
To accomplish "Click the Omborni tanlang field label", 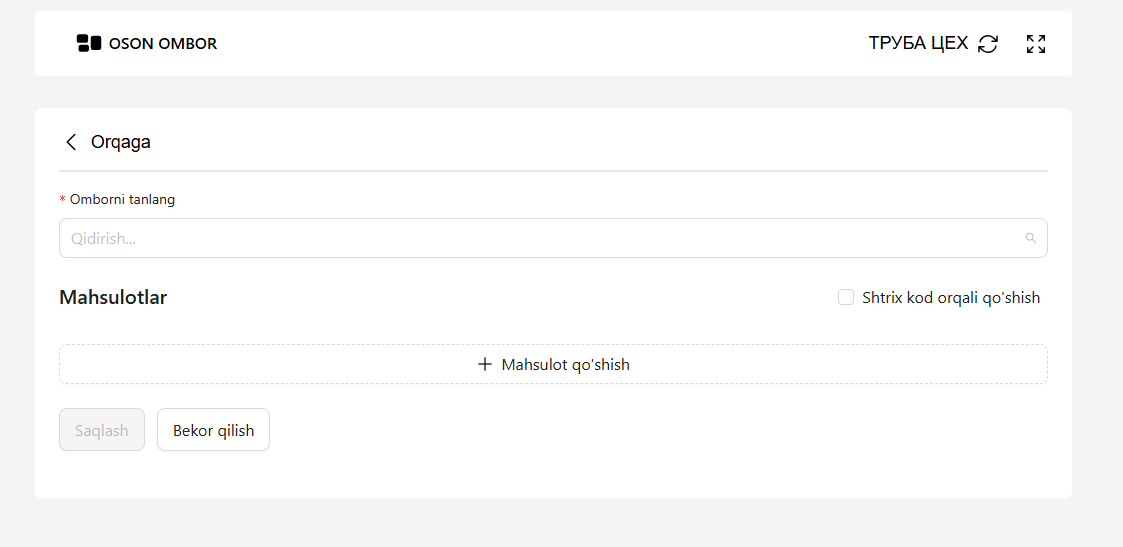I will [122, 200].
